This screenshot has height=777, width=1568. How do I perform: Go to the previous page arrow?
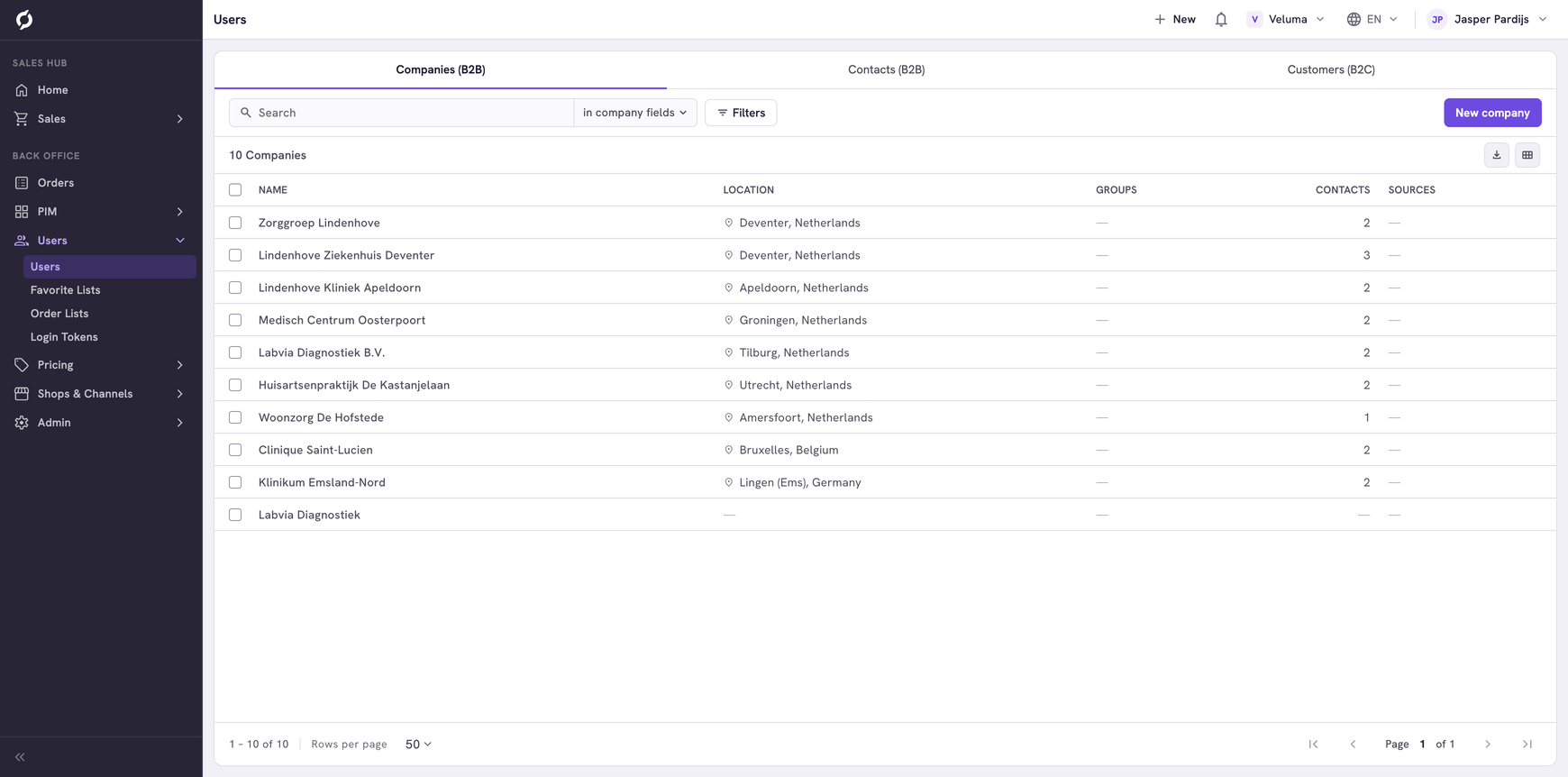coord(1353,745)
